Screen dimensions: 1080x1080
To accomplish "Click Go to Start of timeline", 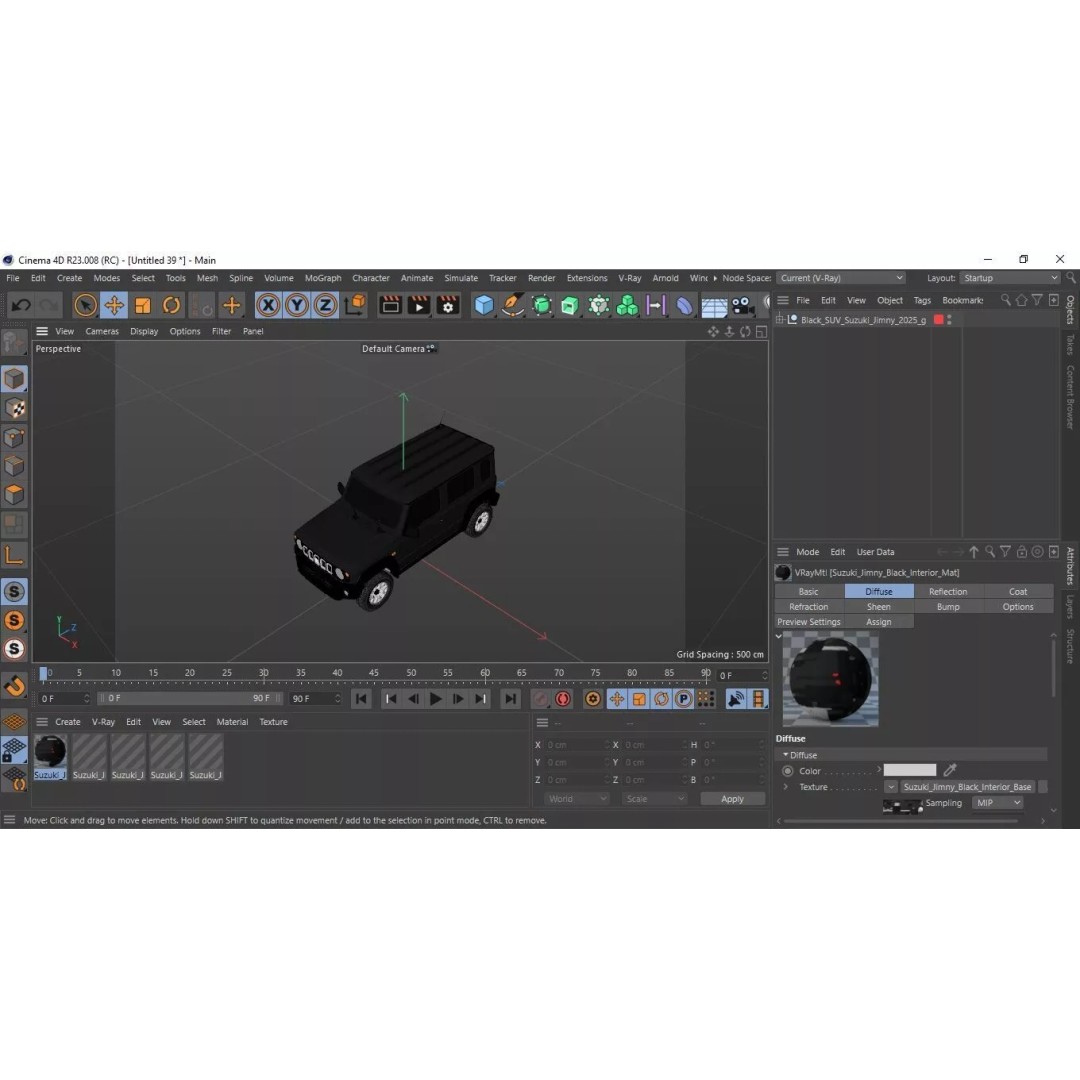I will point(362,699).
